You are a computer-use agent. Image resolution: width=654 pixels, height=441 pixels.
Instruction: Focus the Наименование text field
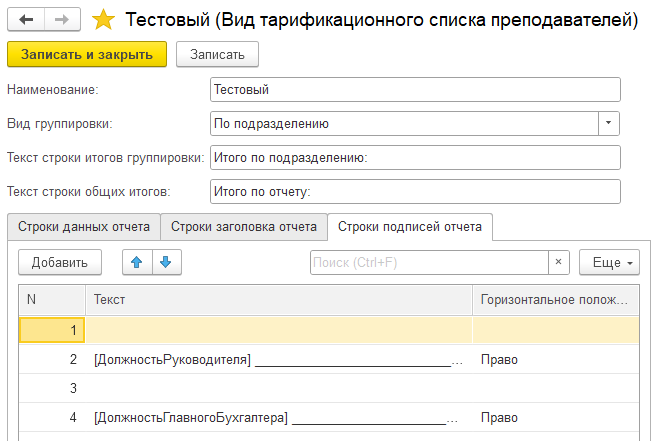(415, 90)
